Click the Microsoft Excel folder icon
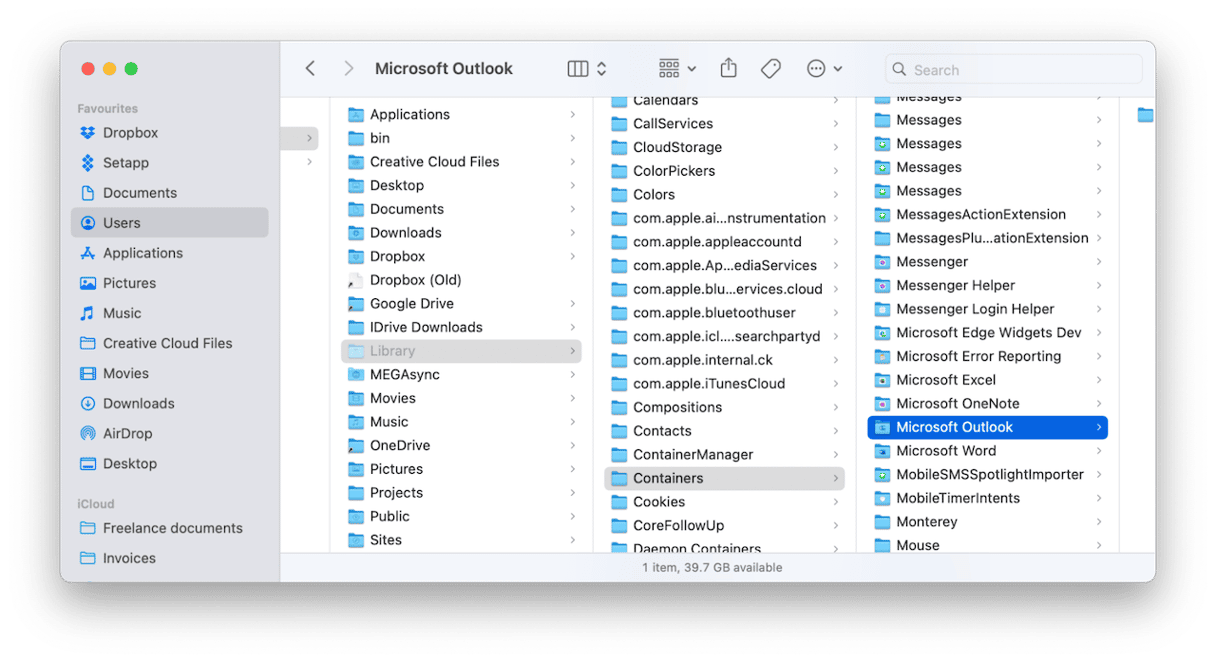Image resolution: width=1216 pixels, height=662 pixels. click(x=882, y=380)
